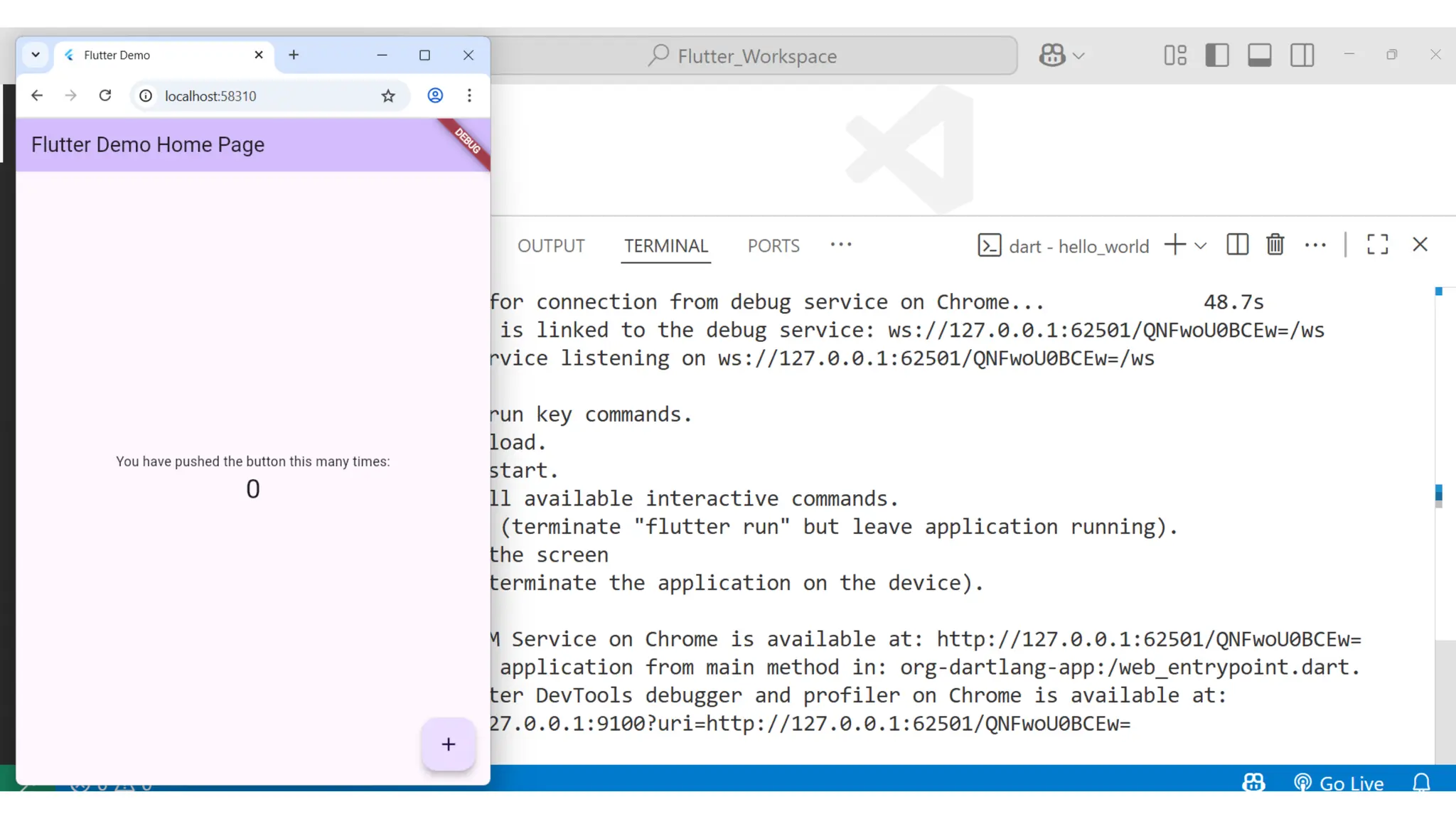
Task: Toggle the secondary side bar
Action: [1302, 55]
